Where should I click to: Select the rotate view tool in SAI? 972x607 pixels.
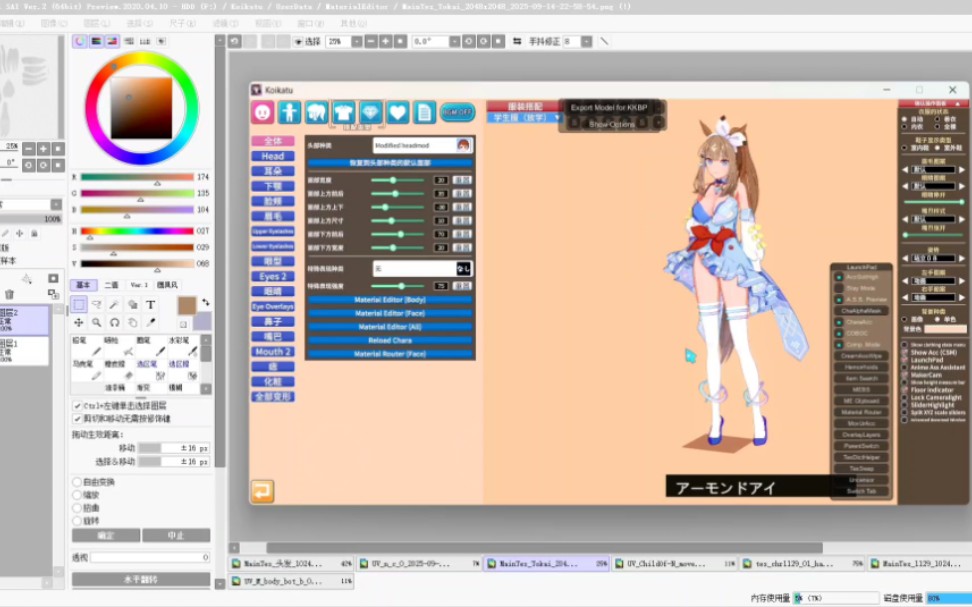click(115, 322)
